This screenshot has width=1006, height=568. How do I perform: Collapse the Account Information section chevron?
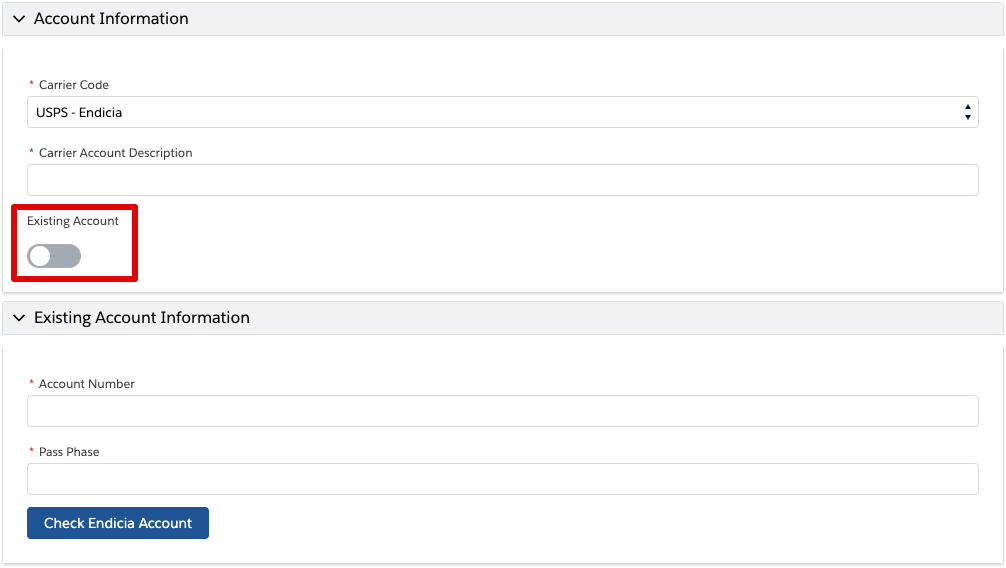(x=19, y=19)
